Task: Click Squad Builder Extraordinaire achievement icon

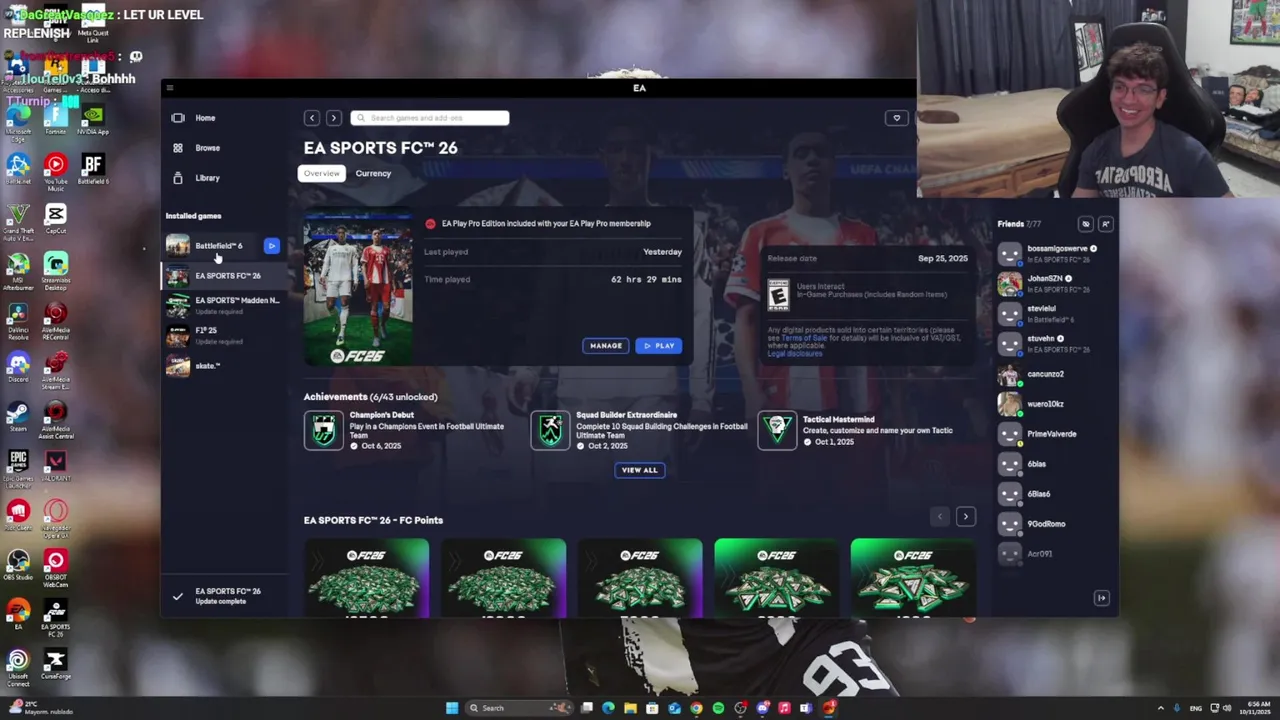Action: pyautogui.click(x=550, y=431)
